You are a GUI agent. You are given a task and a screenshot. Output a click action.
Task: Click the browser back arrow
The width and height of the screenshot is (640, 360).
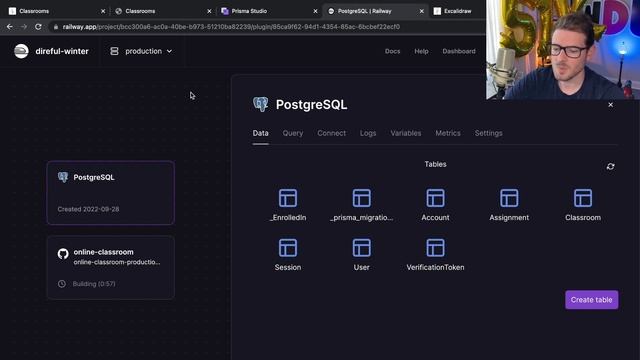(x=9, y=27)
